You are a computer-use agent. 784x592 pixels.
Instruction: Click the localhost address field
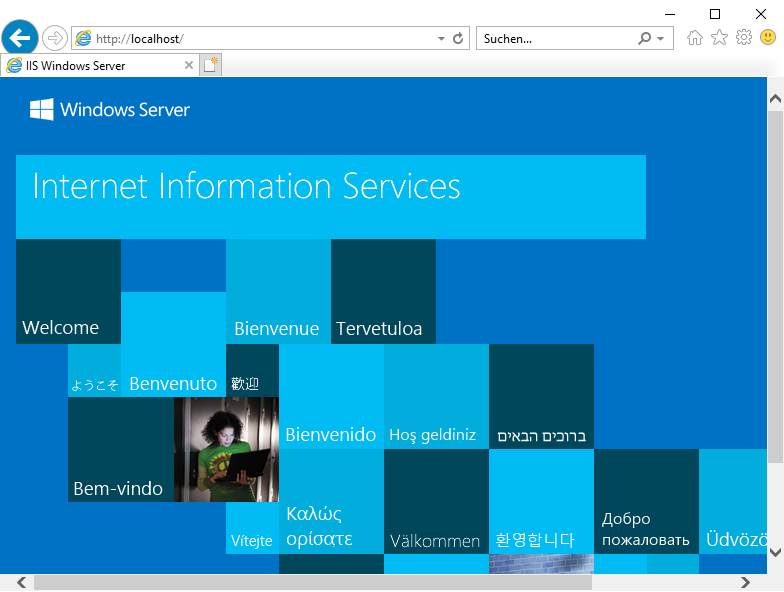260,39
